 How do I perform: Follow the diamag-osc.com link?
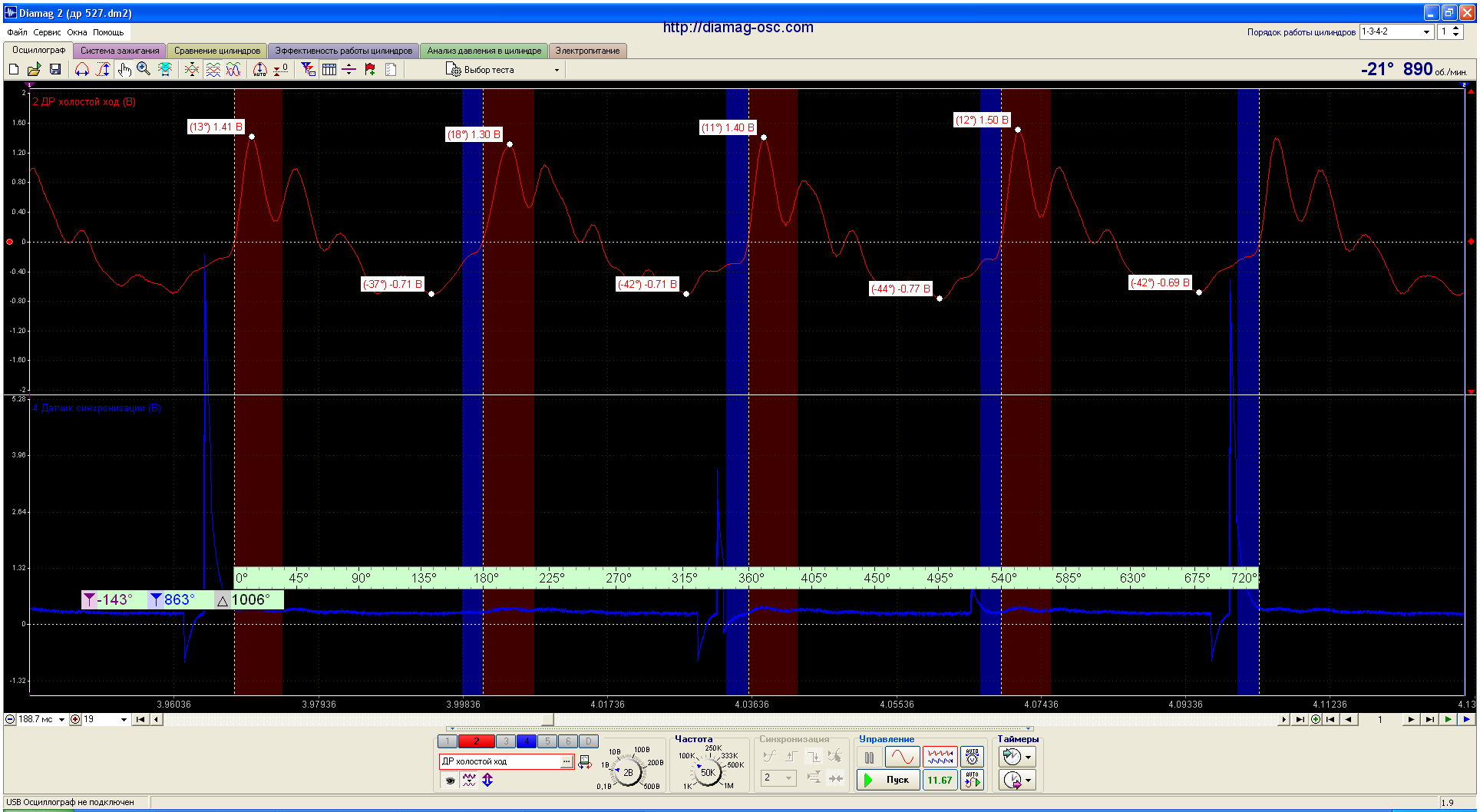738,28
